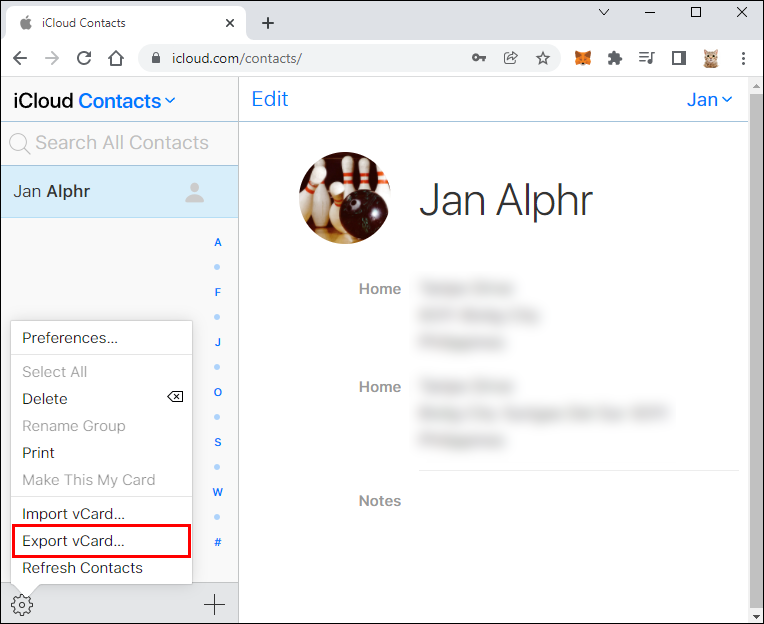Click contact silhouette icon beside Jan Alphr
The image size is (764, 624).
click(194, 192)
